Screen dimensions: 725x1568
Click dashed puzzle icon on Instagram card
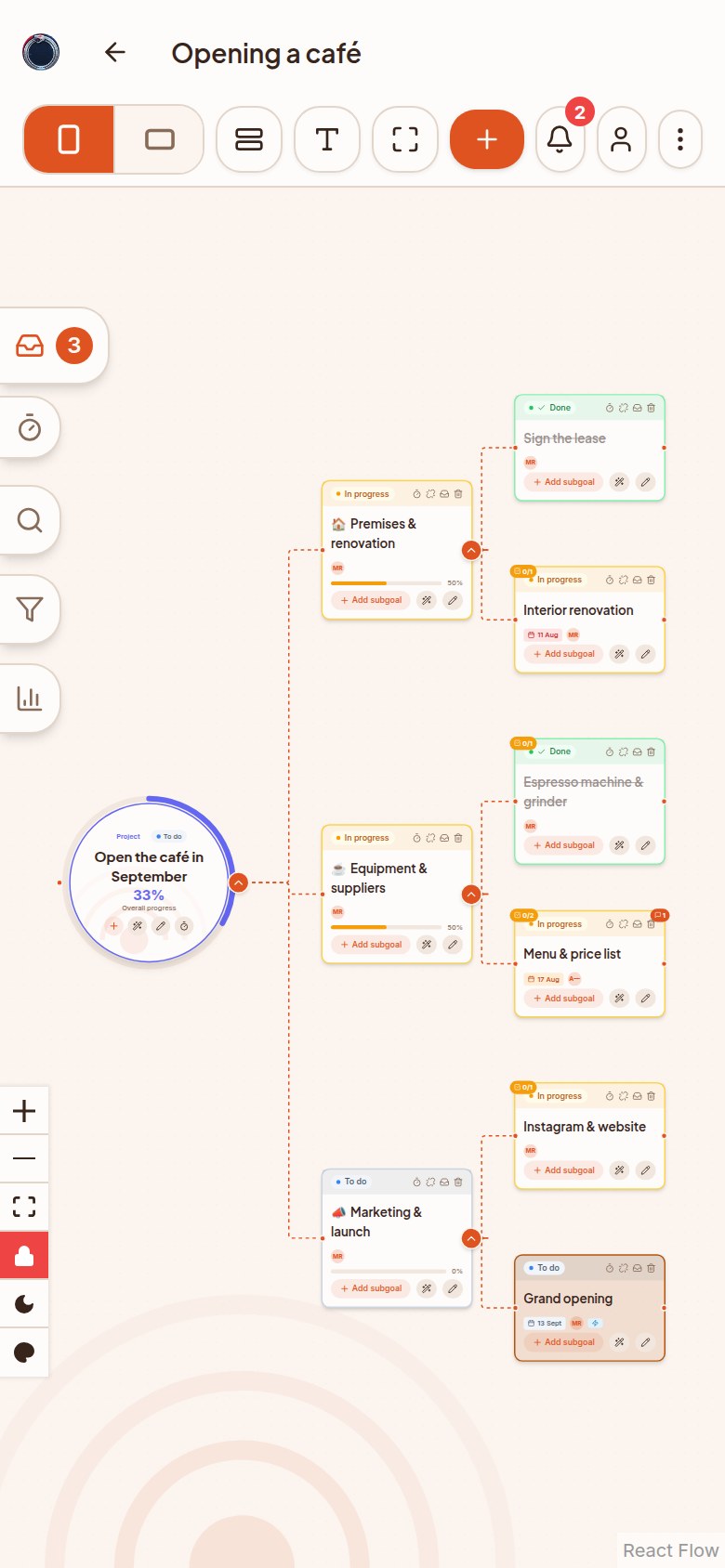click(624, 1096)
